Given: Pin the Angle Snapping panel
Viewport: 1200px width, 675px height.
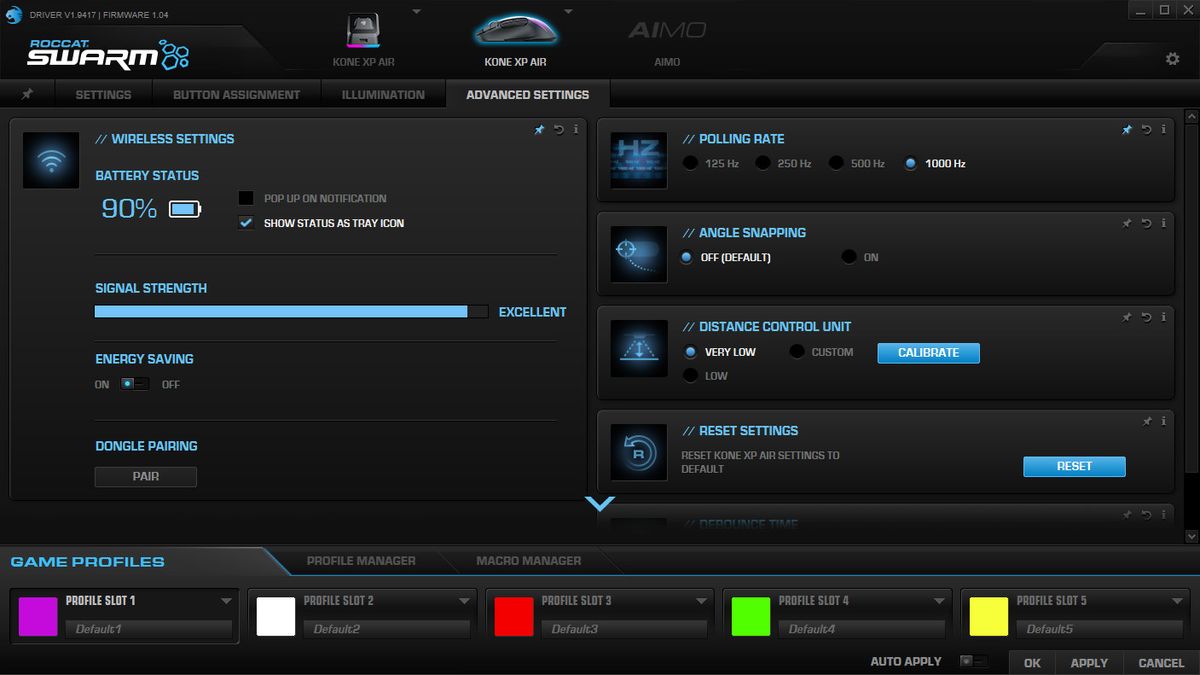Looking at the screenshot, I should click(x=1127, y=224).
